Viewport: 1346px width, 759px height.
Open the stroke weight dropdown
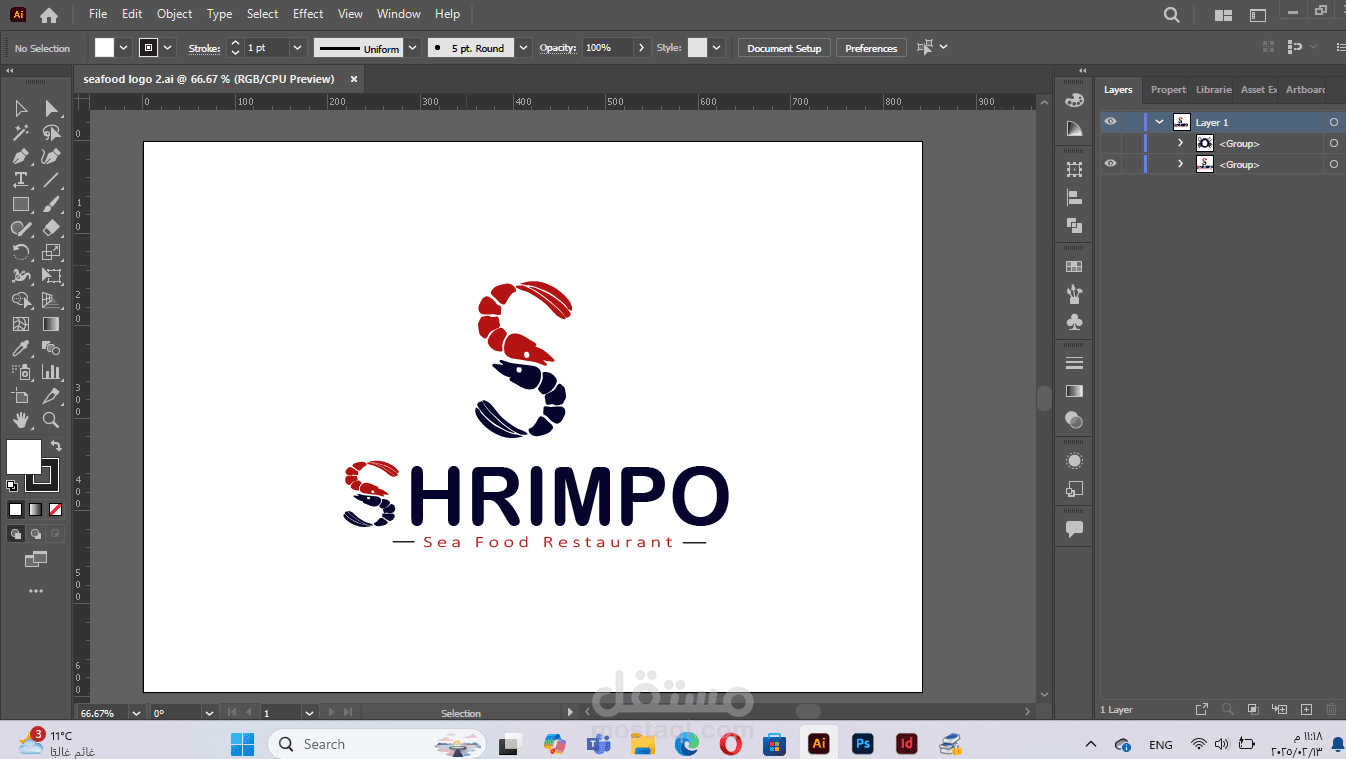click(297, 48)
